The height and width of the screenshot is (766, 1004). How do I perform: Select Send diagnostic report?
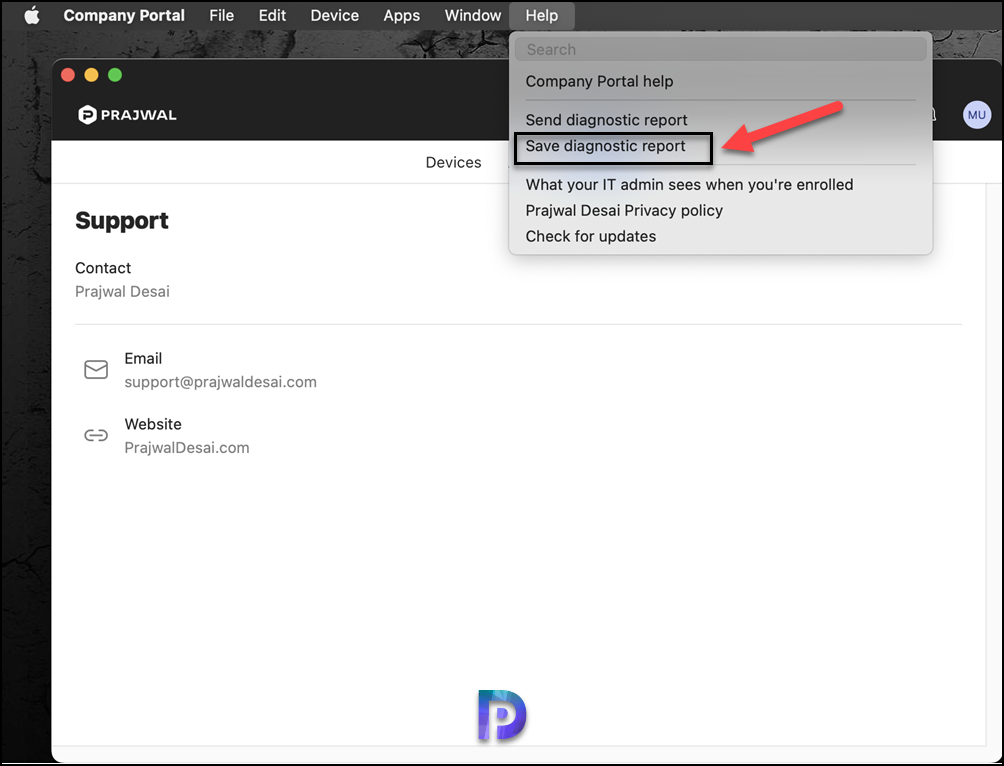(x=606, y=120)
